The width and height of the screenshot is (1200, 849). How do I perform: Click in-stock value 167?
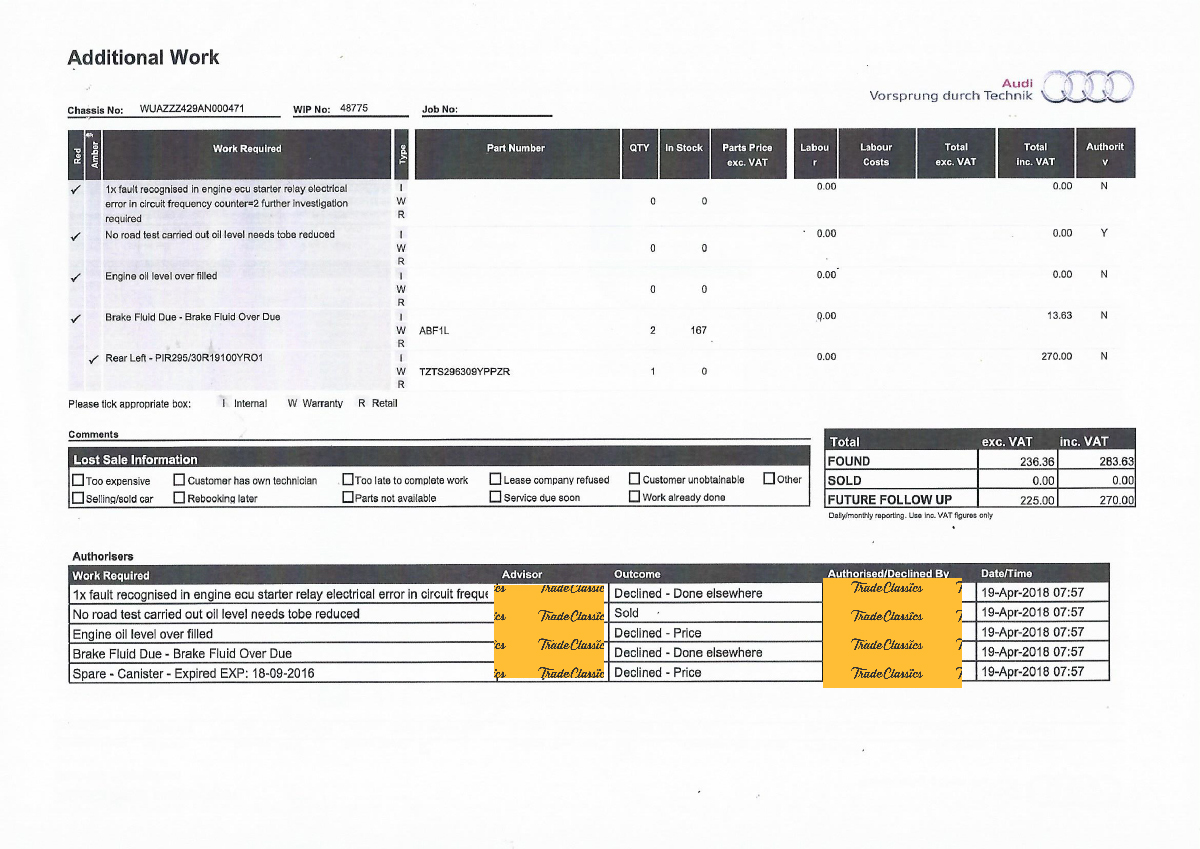[699, 330]
